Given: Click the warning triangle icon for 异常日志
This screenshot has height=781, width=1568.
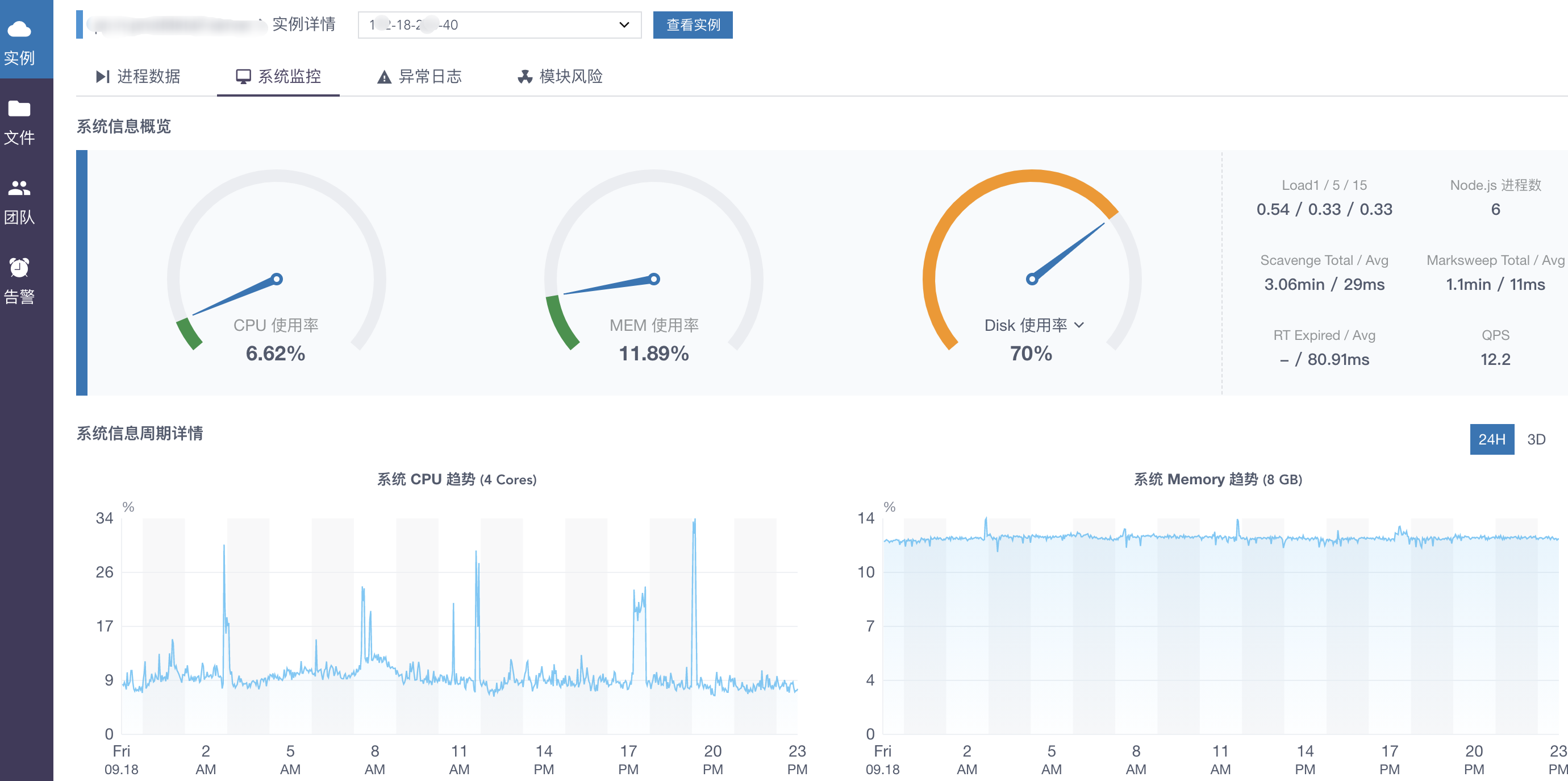Looking at the screenshot, I should [384, 77].
